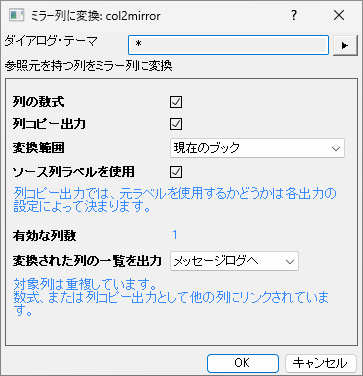Click the 有効な列数 label

44,236
